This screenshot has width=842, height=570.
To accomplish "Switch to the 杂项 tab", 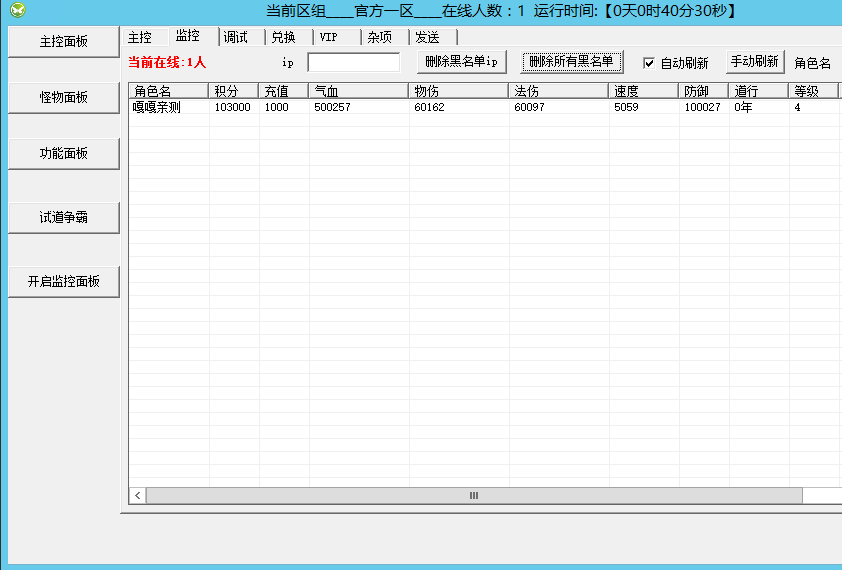I will click(385, 37).
